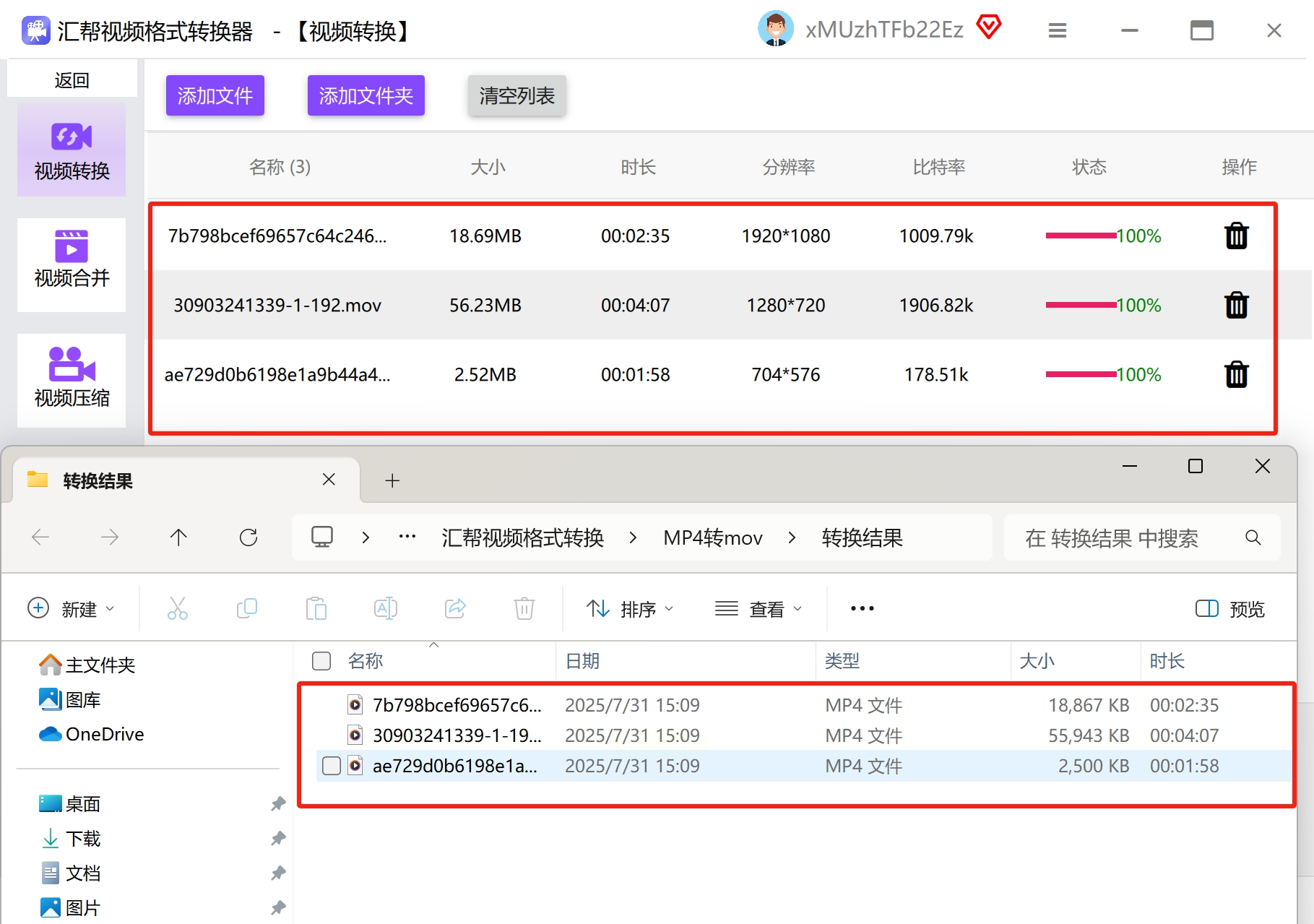1314x924 pixels.
Task: Expand the 排序 sort dropdown
Action: [630, 609]
